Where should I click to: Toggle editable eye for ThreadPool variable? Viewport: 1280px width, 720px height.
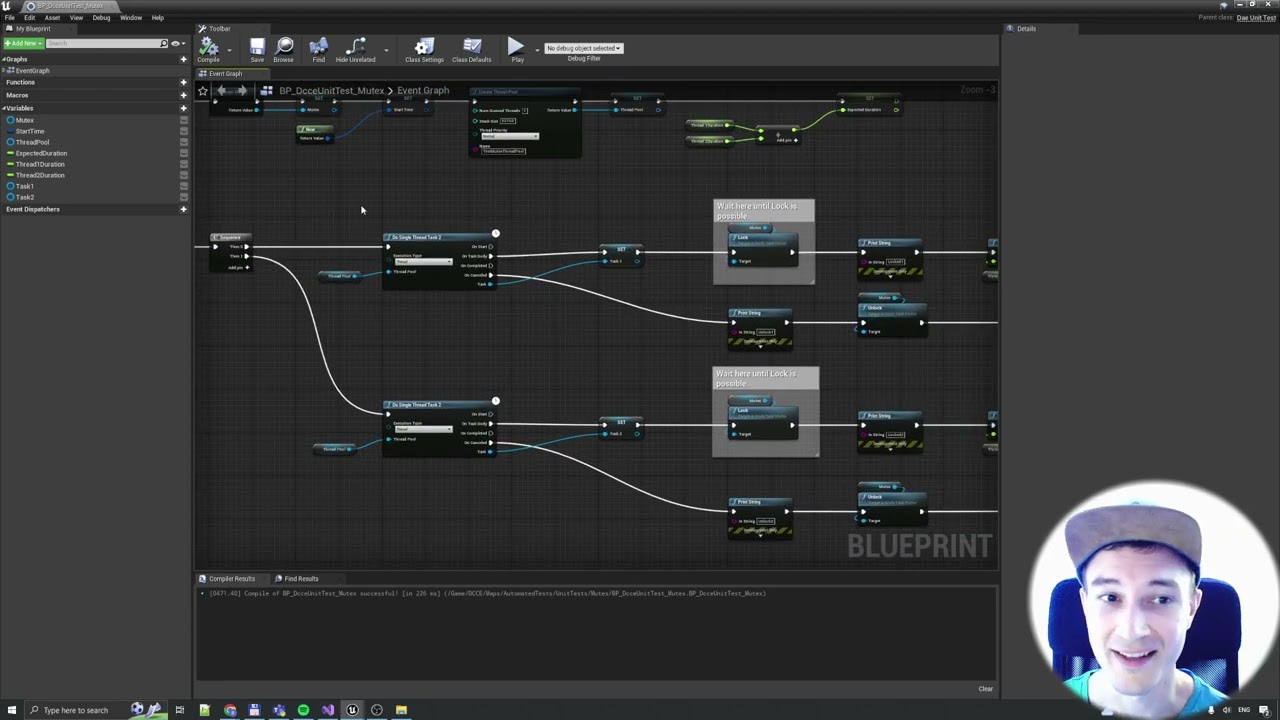pos(184,142)
